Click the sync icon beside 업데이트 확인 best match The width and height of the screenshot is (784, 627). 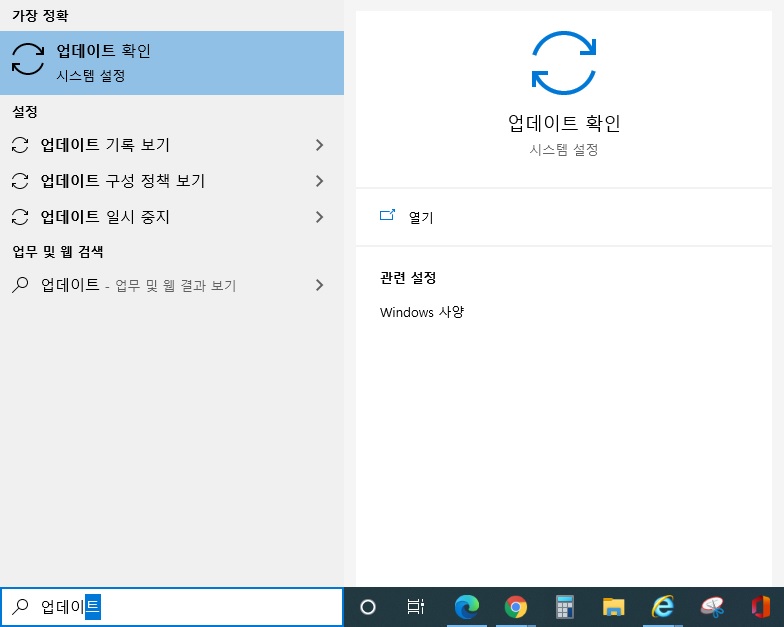coord(28,59)
